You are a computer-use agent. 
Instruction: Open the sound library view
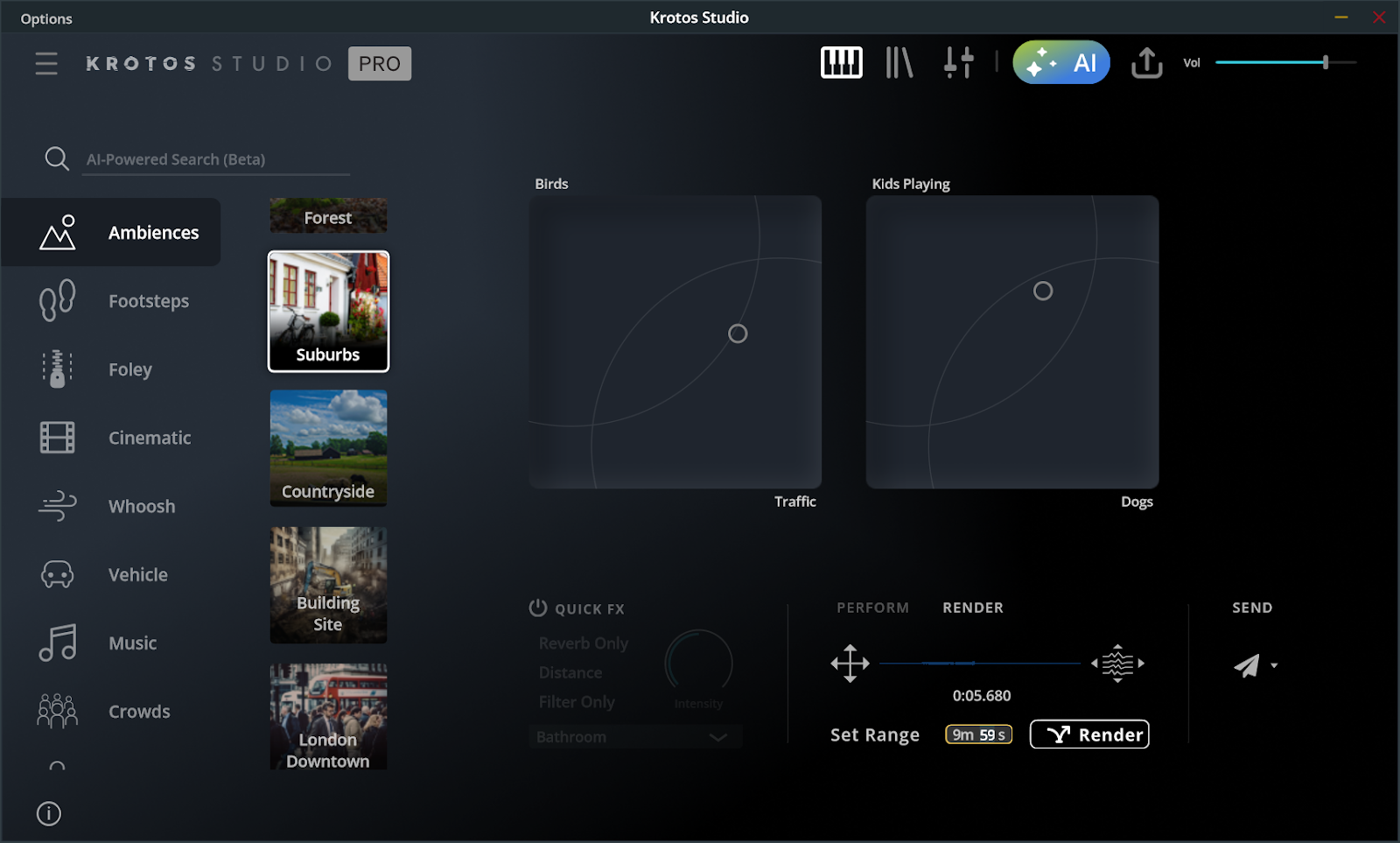tap(899, 62)
